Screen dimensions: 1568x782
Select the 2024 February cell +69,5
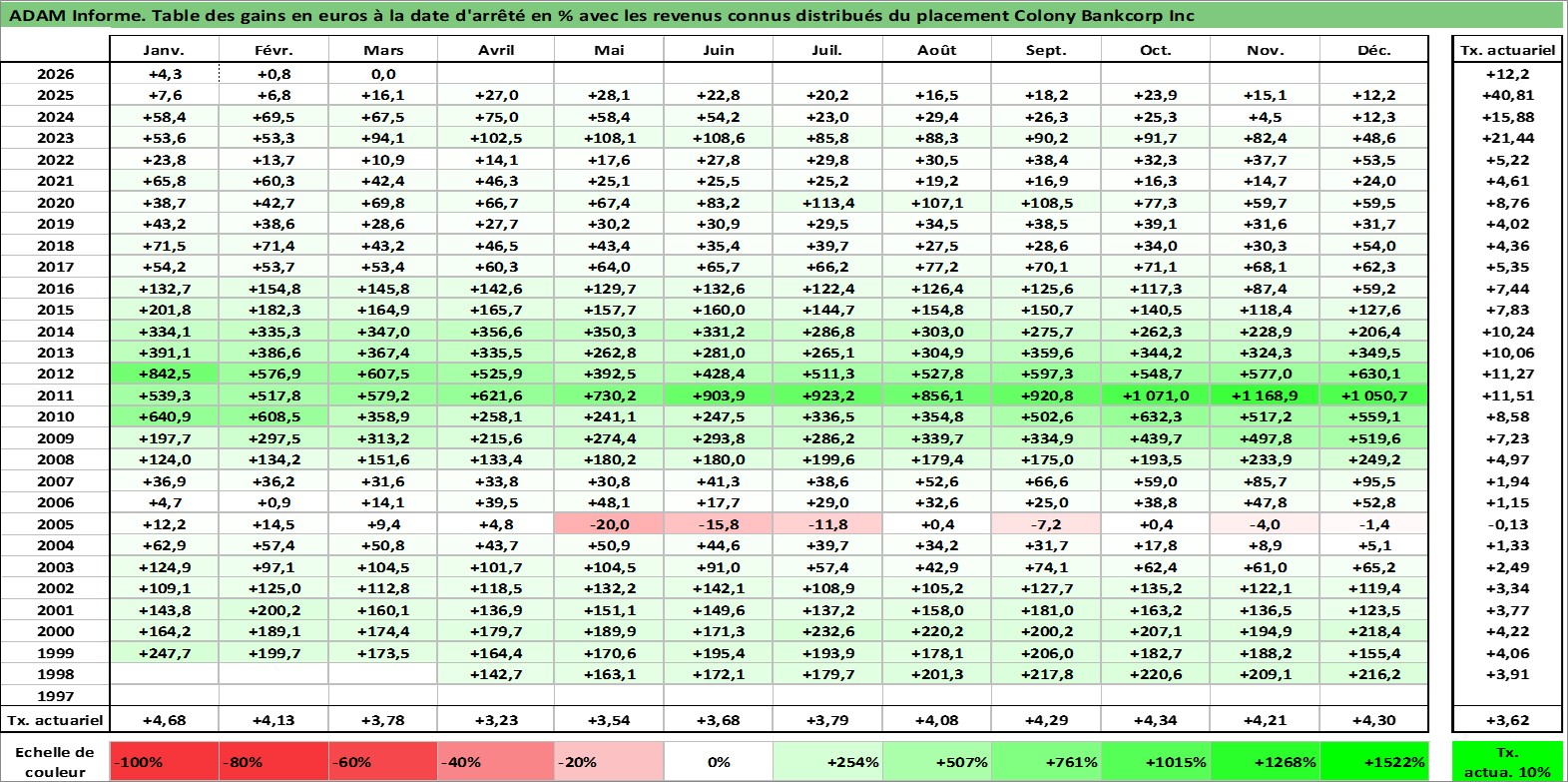coord(273,117)
